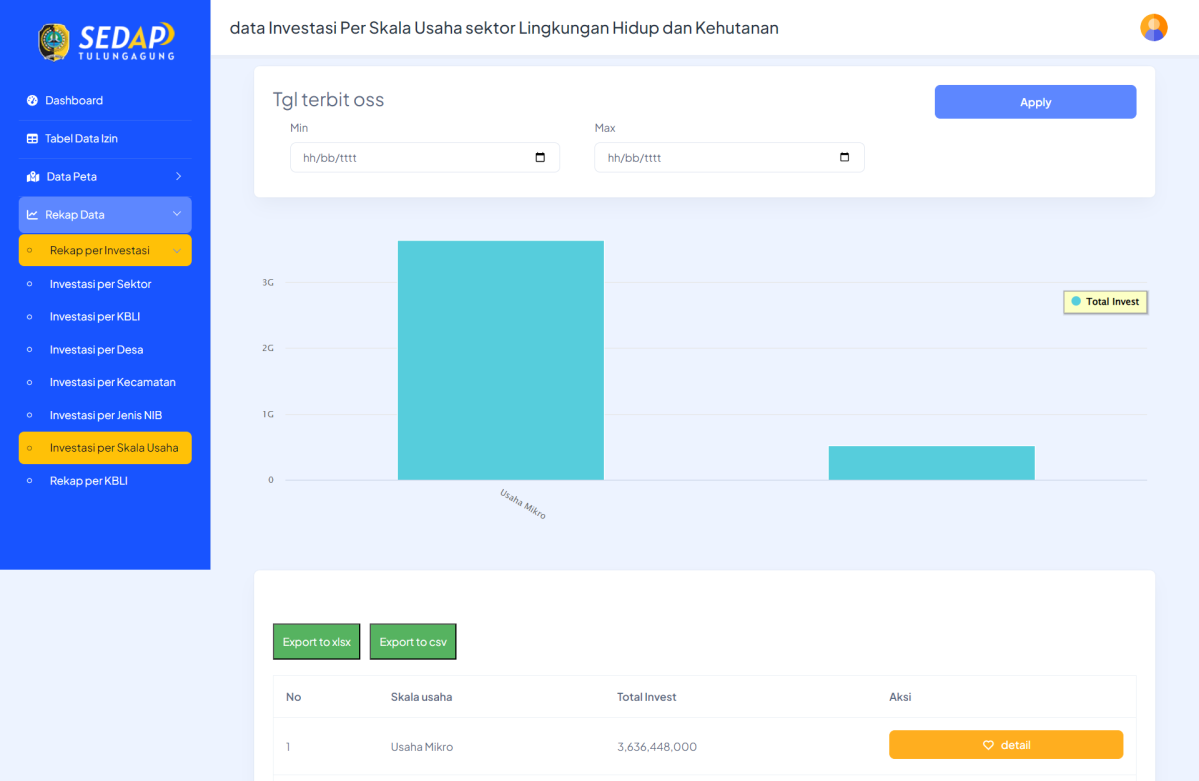
Task: Click the page title text
Action: (504, 28)
